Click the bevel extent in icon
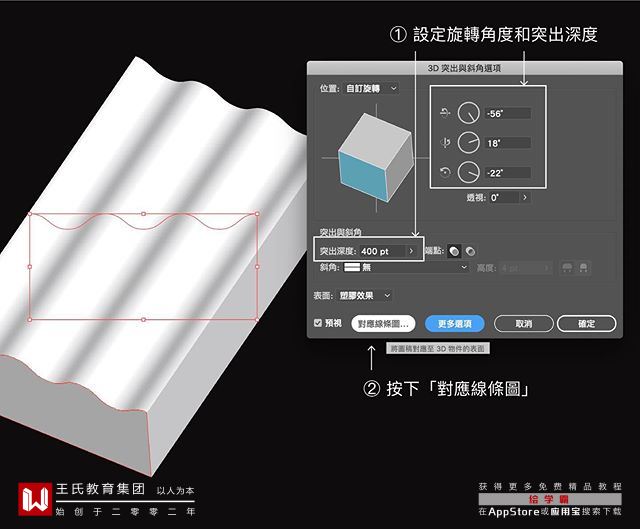 [583, 268]
